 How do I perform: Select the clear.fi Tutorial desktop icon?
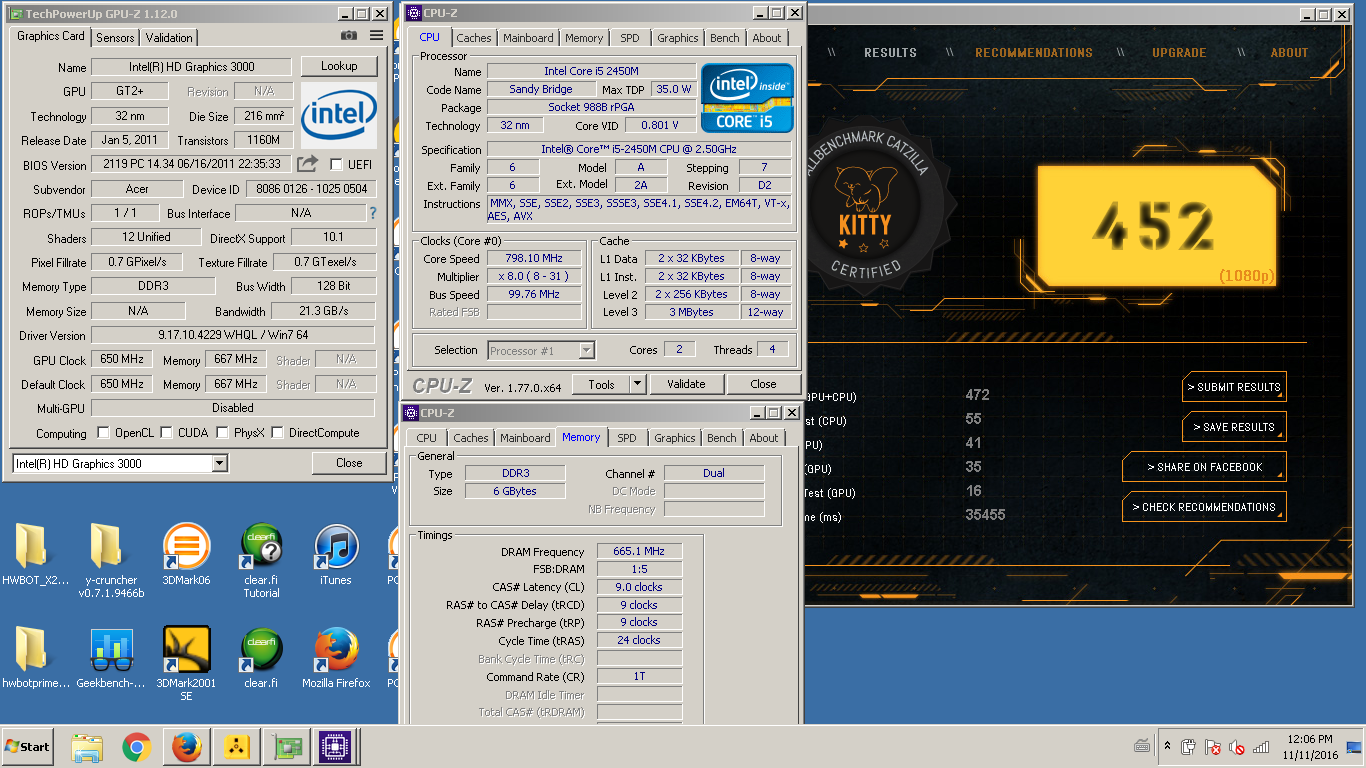click(261, 562)
